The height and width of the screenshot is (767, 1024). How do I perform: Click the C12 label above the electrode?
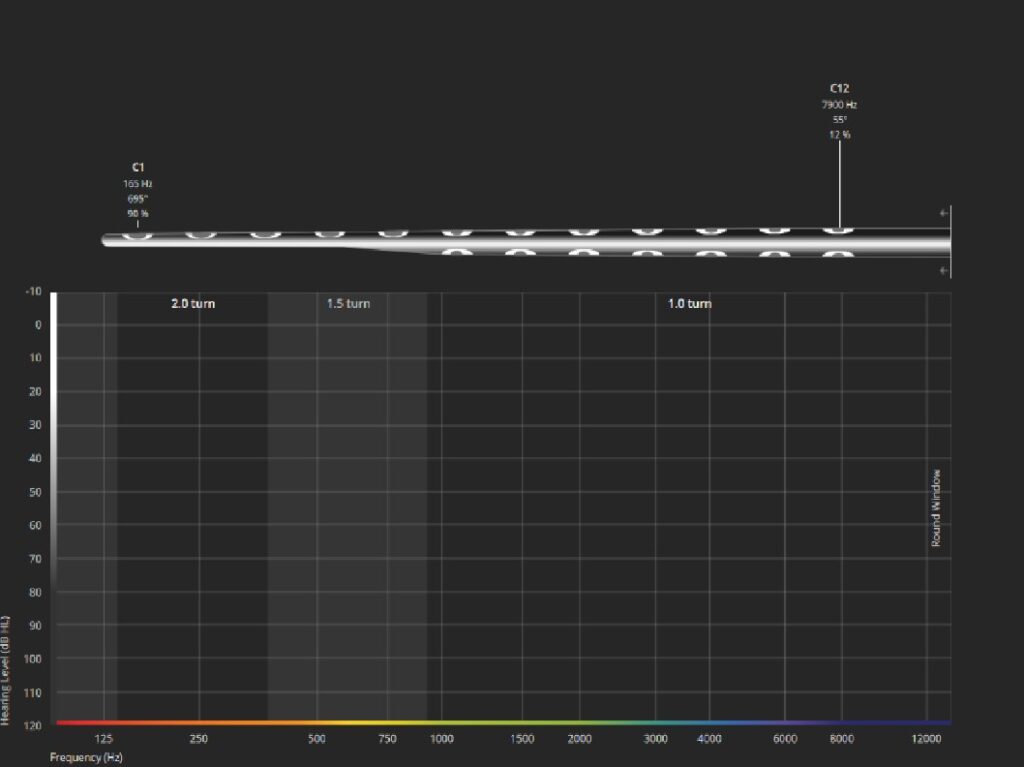pos(839,88)
